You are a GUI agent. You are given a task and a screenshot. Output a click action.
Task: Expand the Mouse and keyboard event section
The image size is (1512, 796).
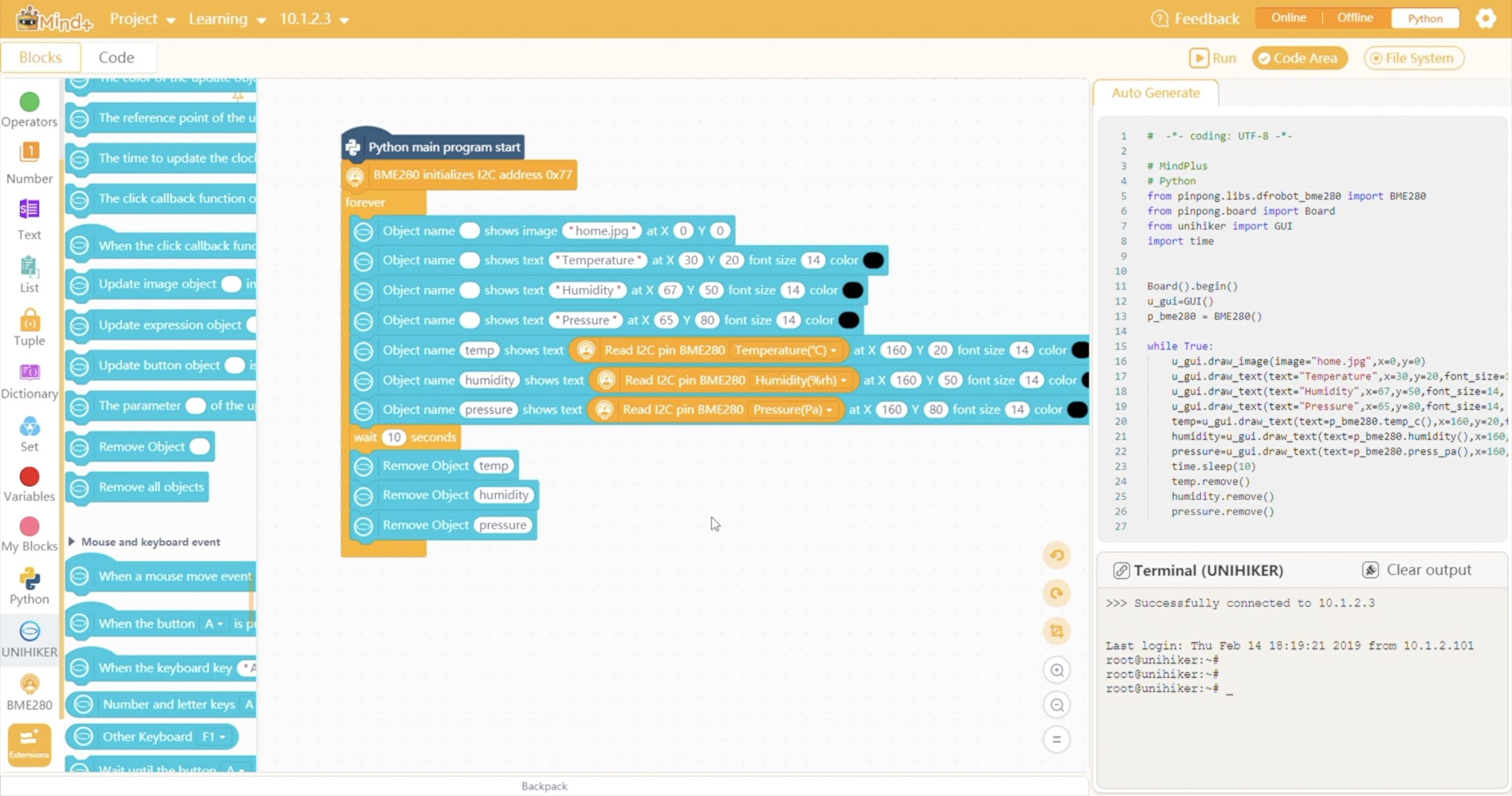(72, 542)
